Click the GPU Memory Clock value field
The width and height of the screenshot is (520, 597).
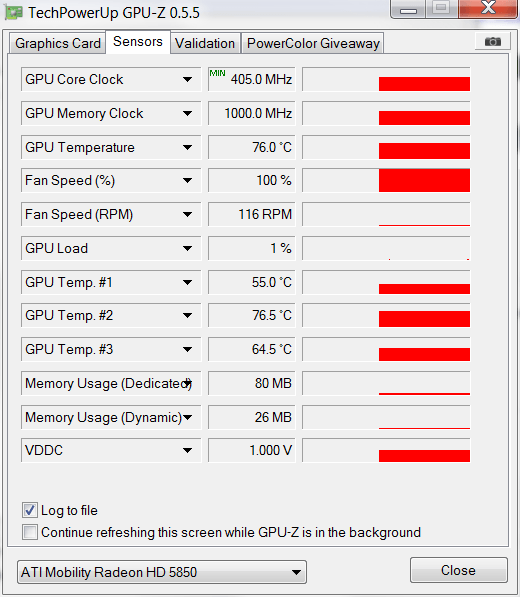click(x=252, y=113)
